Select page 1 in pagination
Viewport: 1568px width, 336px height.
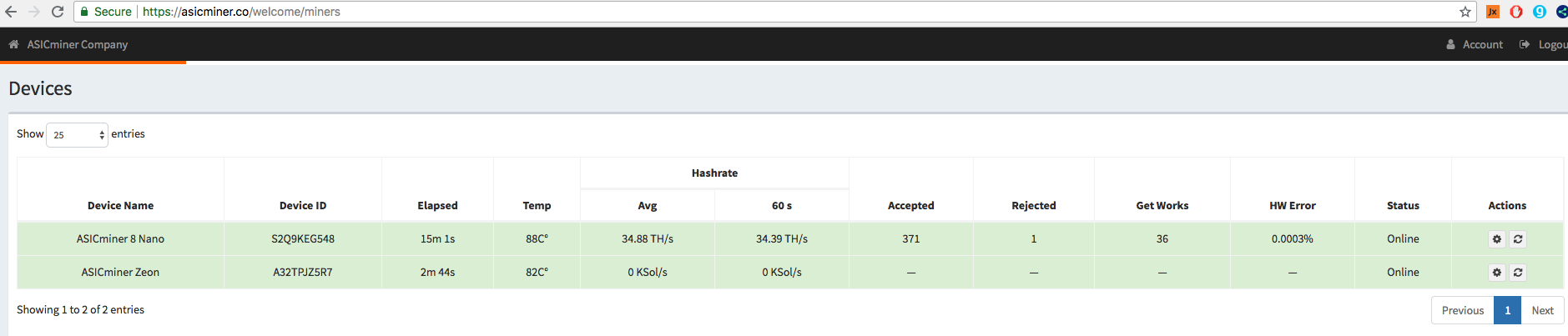(x=1507, y=310)
